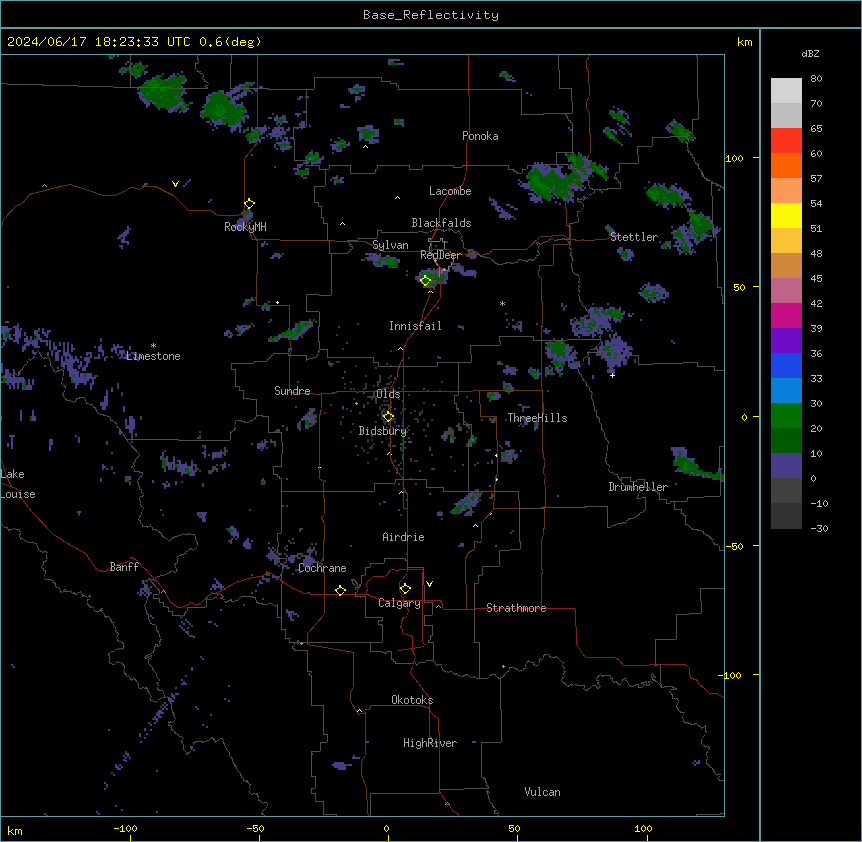Select the timestamp 2024/06/17 18:23:33 UTC
The width and height of the screenshot is (862, 842).
click(x=99, y=42)
